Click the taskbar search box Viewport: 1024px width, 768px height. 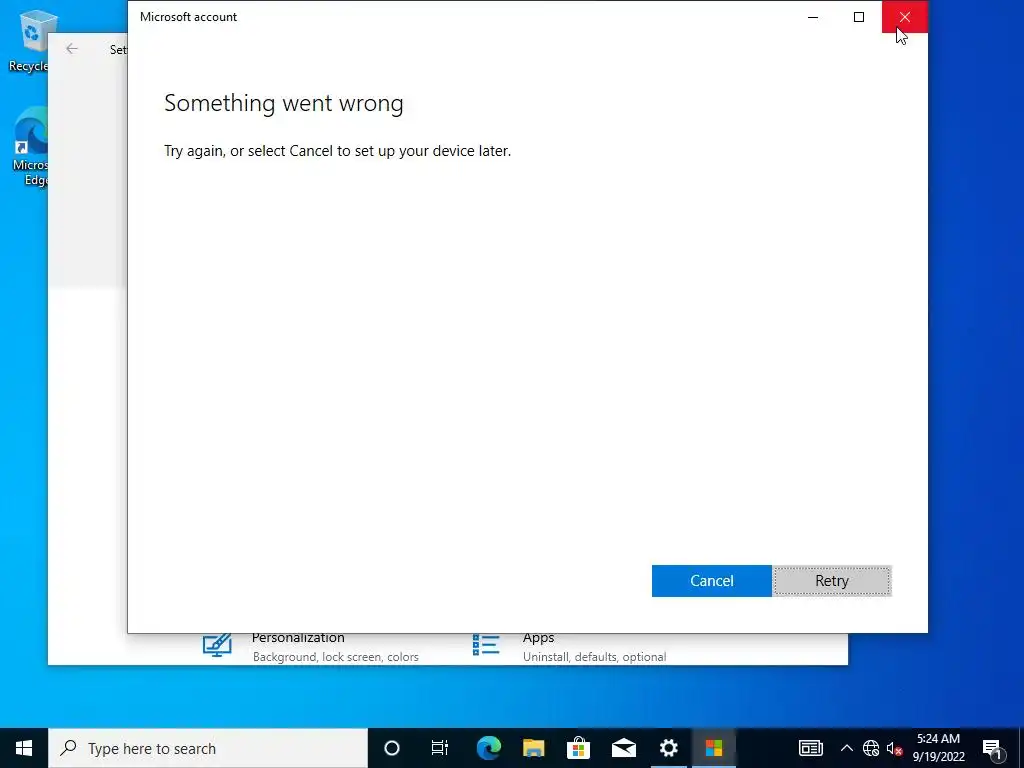click(208, 748)
